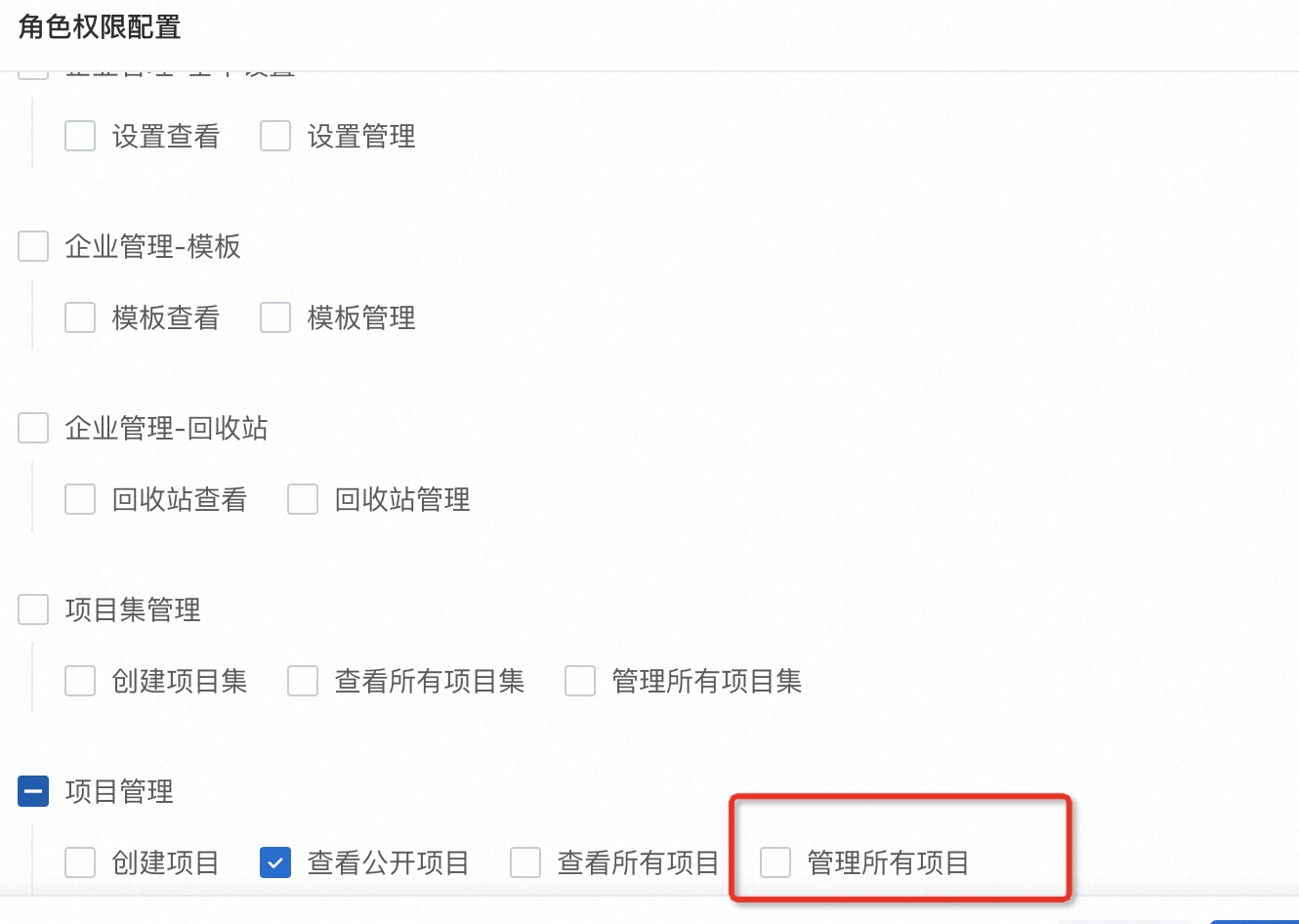Select the 企业管理-模板 group checkbox
The width and height of the screenshot is (1299, 924).
tap(33, 246)
